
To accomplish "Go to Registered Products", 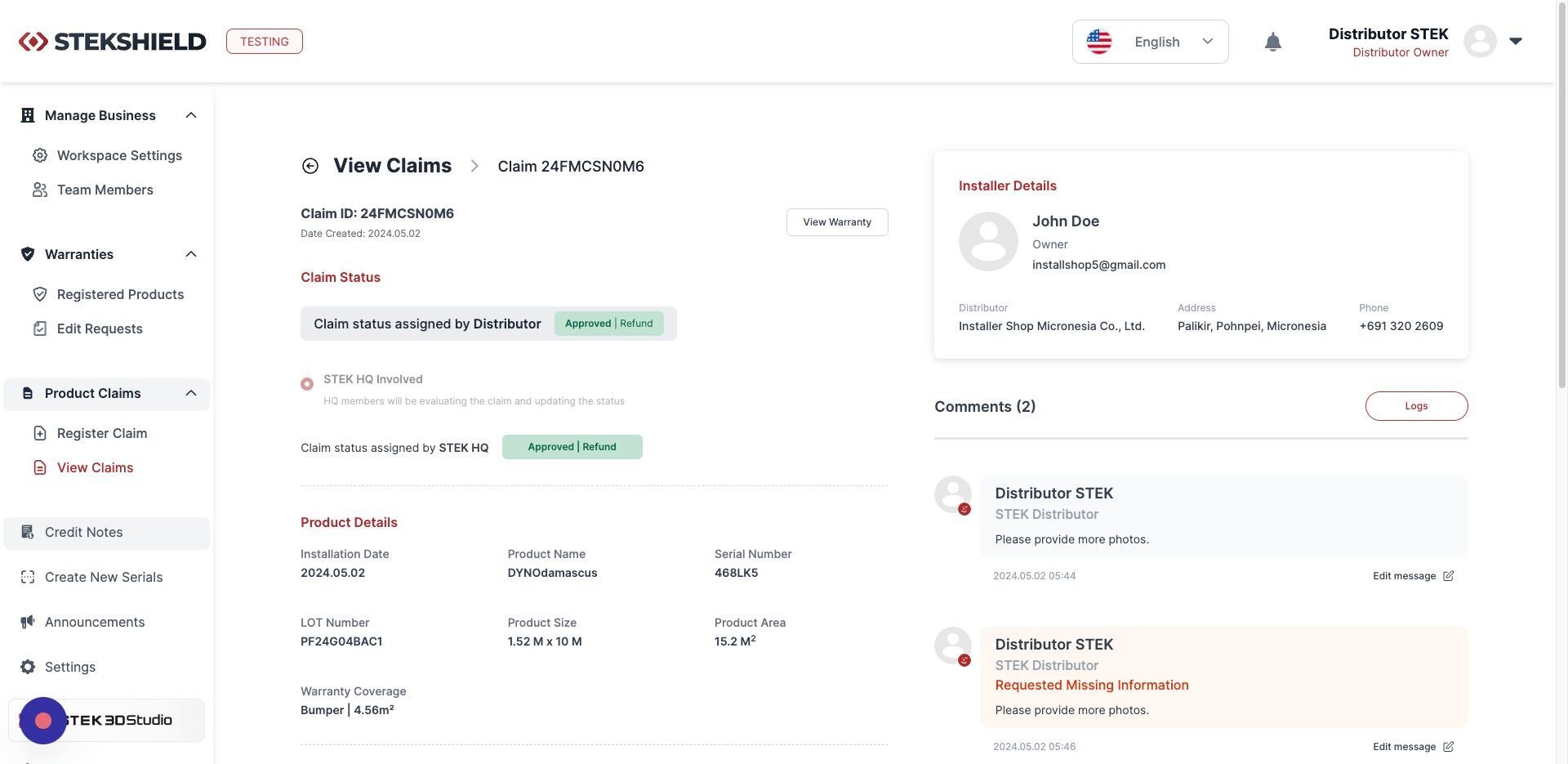I will 120,294.
